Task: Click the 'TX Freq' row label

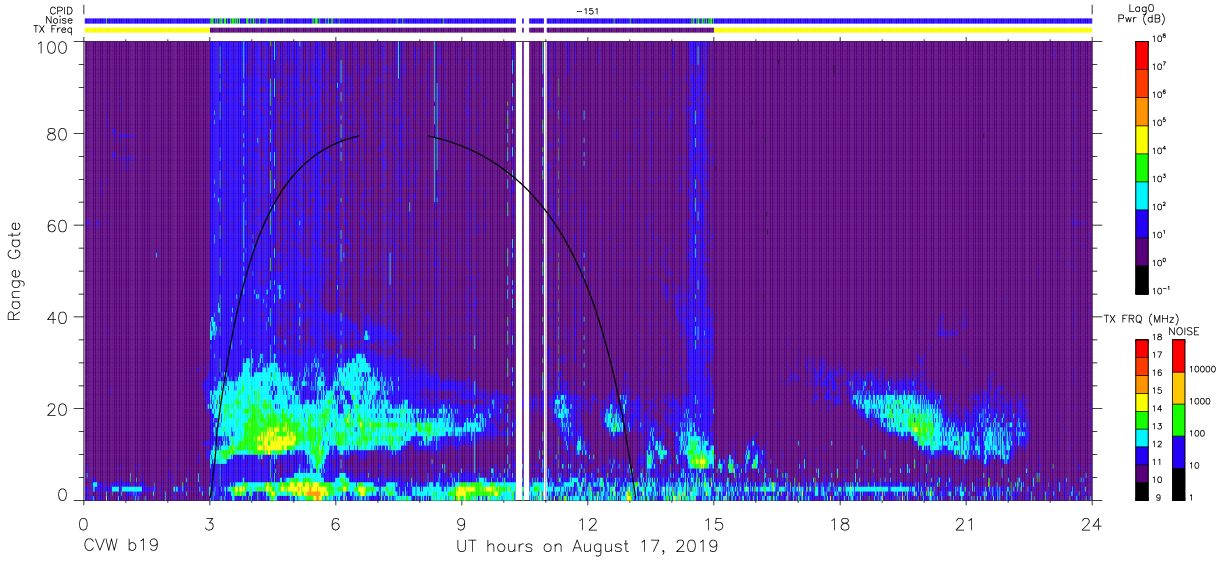Action: coord(51,30)
